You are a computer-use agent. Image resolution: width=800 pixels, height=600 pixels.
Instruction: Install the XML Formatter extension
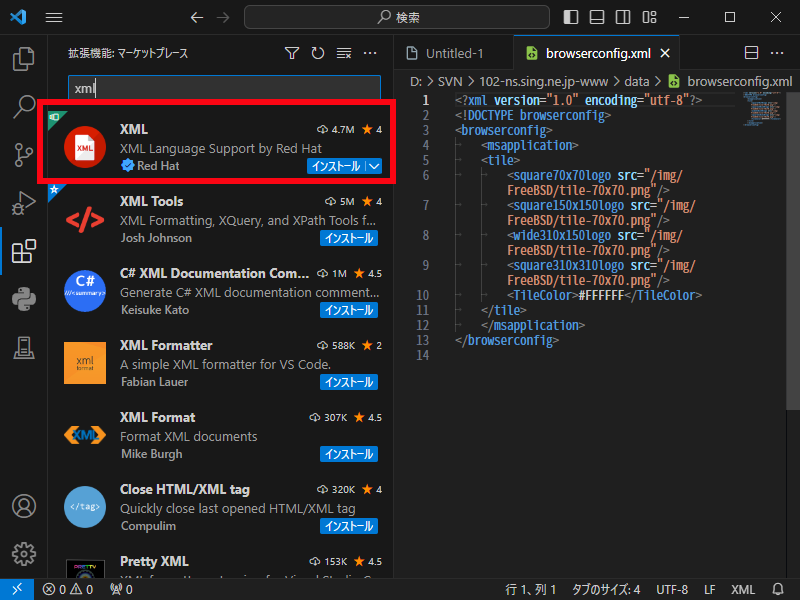point(349,382)
